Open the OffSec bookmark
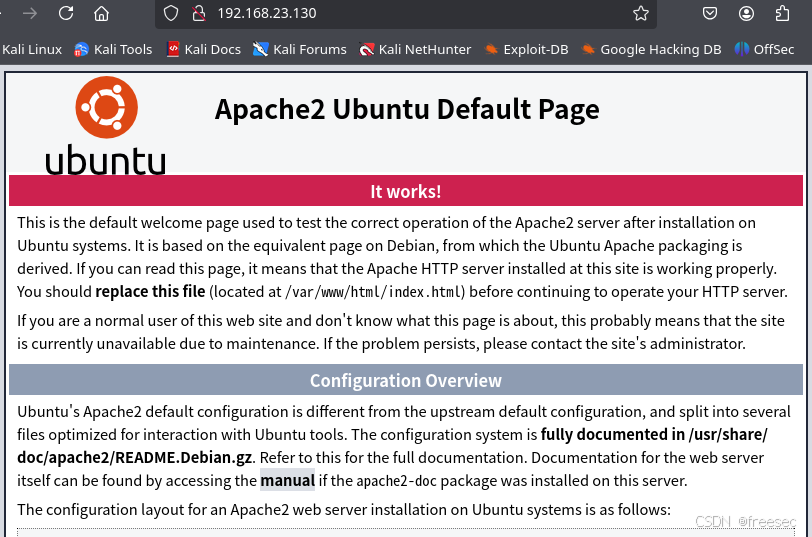This screenshot has width=812, height=537. point(764,50)
